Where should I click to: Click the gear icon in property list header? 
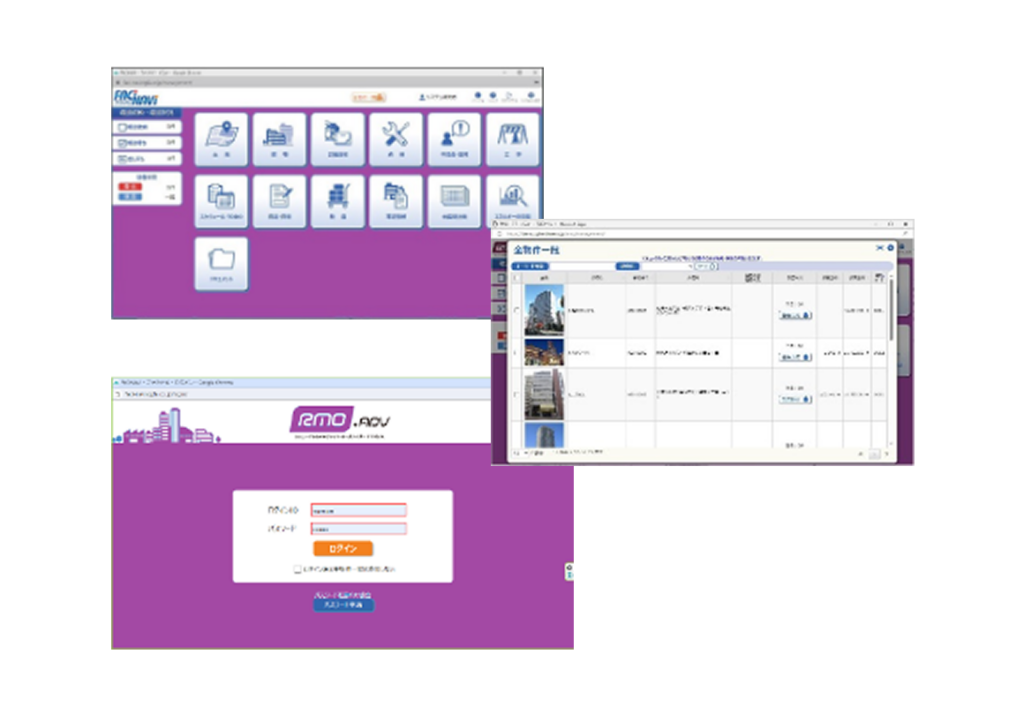point(890,248)
